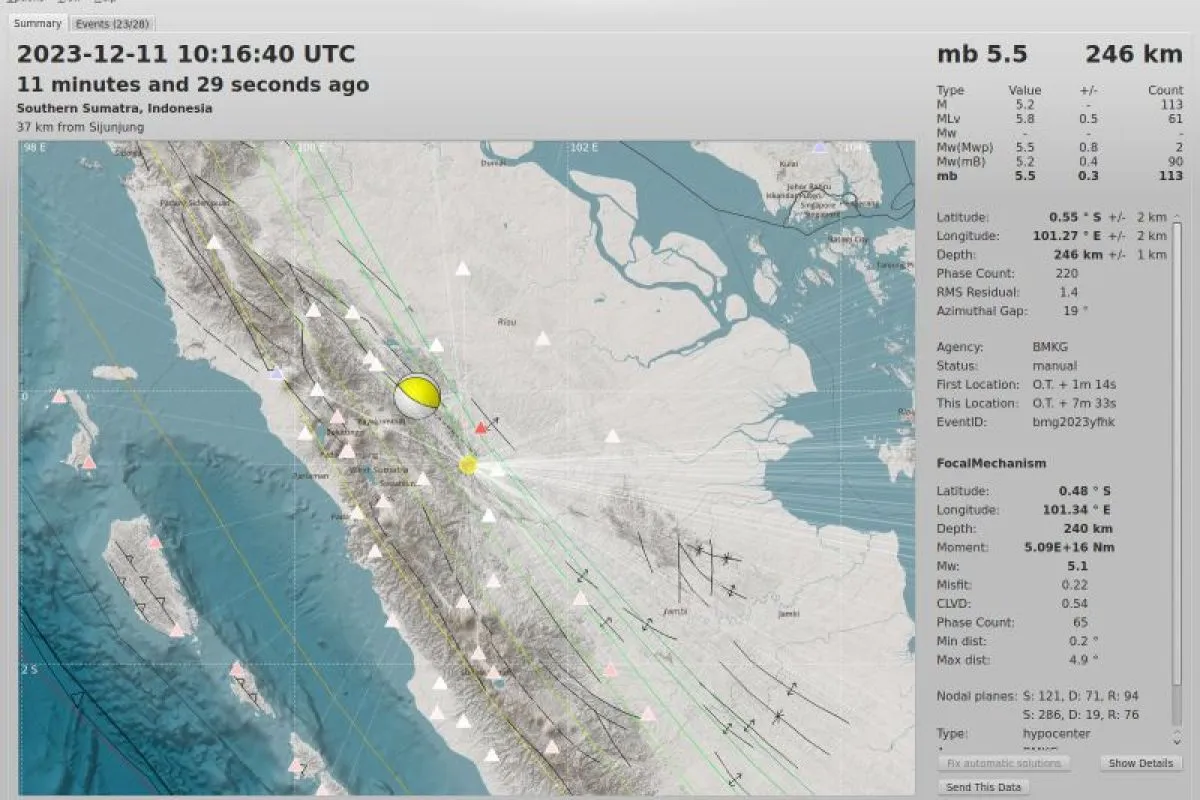Click the FocalMechanism section heading
Viewport: 1200px width, 800px height.
coord(991,463)
